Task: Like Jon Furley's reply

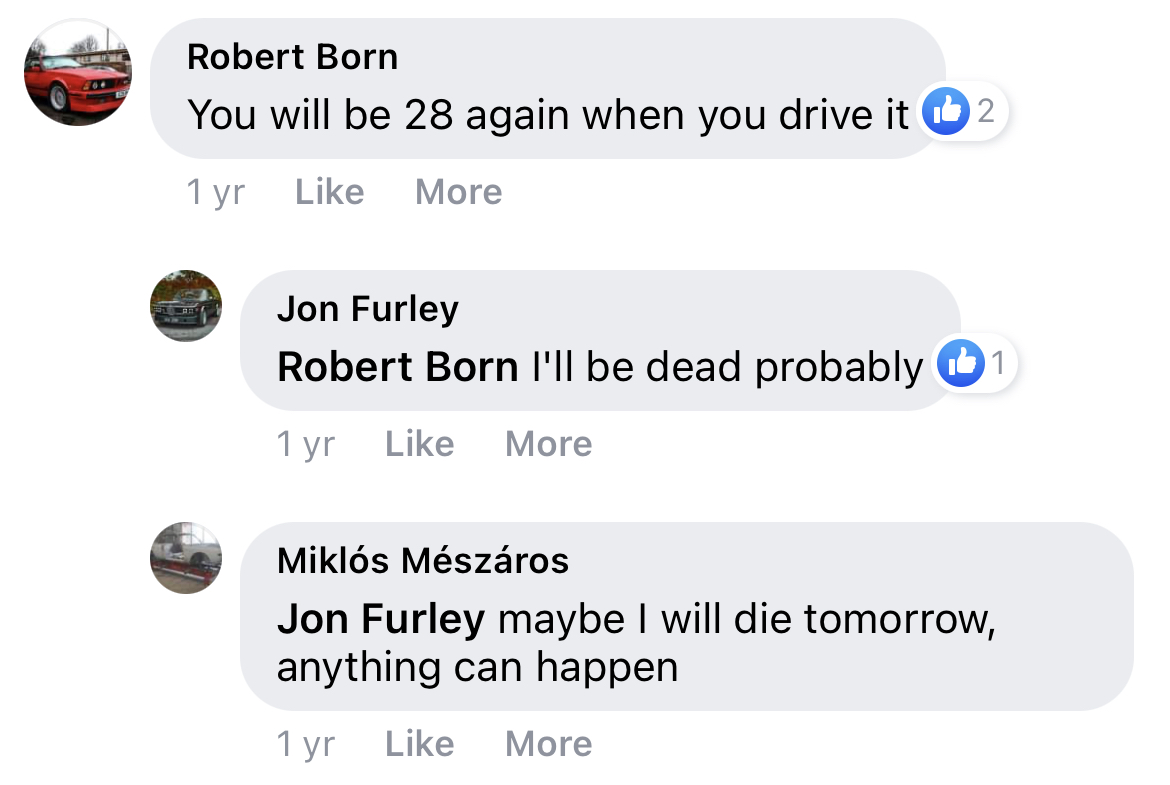Action: click(x=419, y=444)
